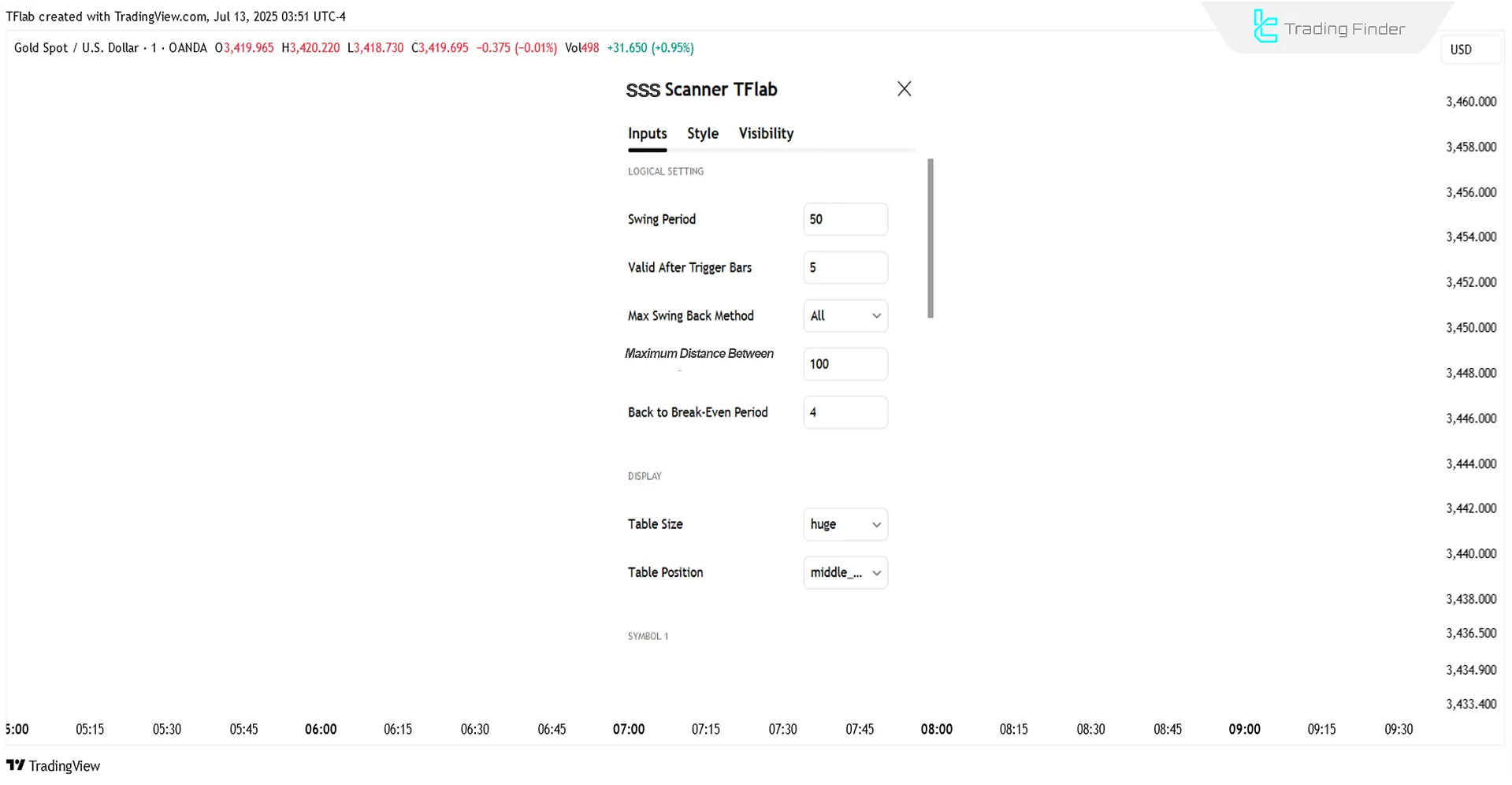Image resolution: width=1512 pixels, height=785 pixels.
Task: Click the 3,460.000 price axis label
Action: tap(1470, 101)
